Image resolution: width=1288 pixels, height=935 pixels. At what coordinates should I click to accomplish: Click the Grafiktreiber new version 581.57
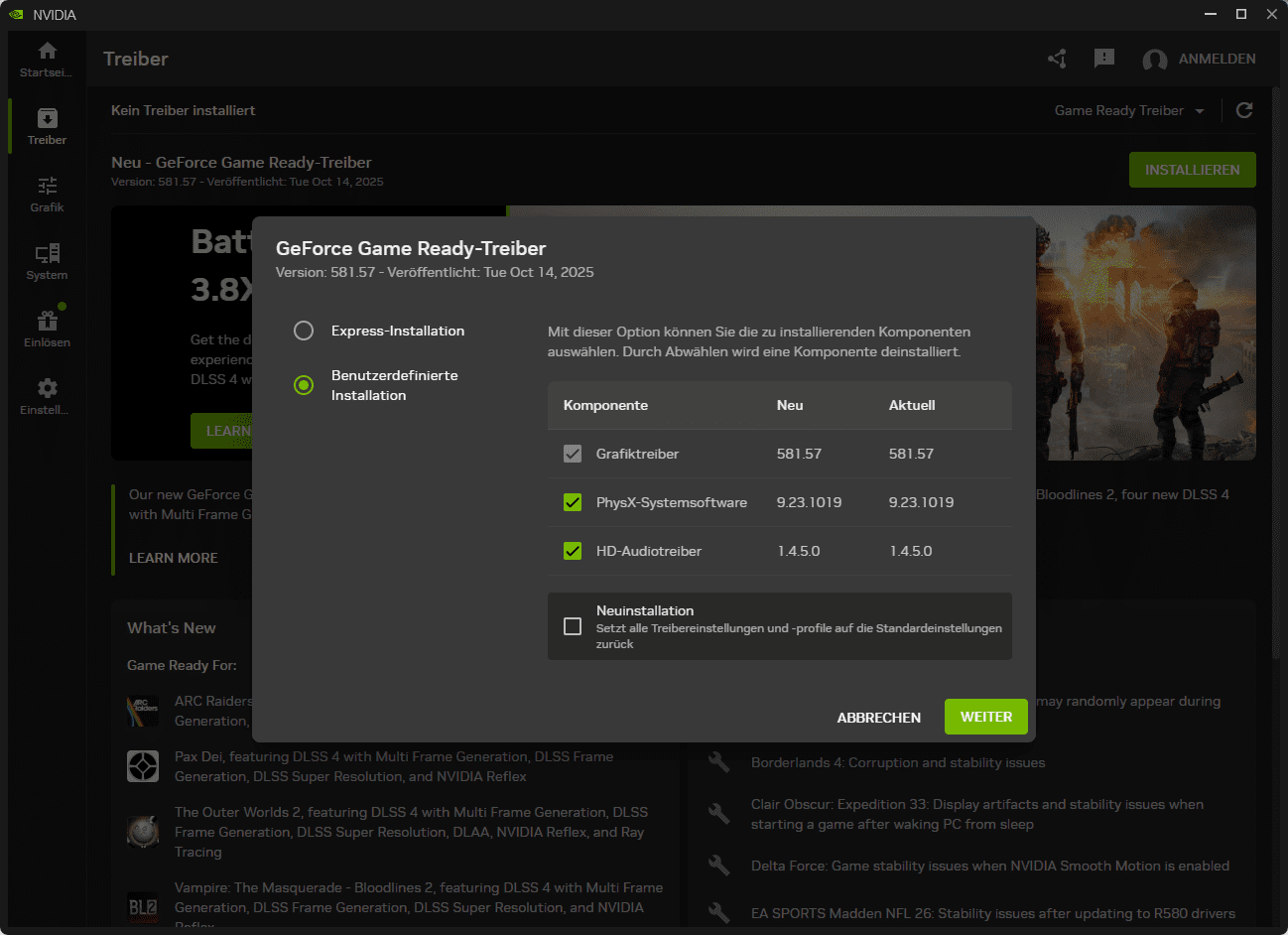pyautogui.click(x=799, y=454)
